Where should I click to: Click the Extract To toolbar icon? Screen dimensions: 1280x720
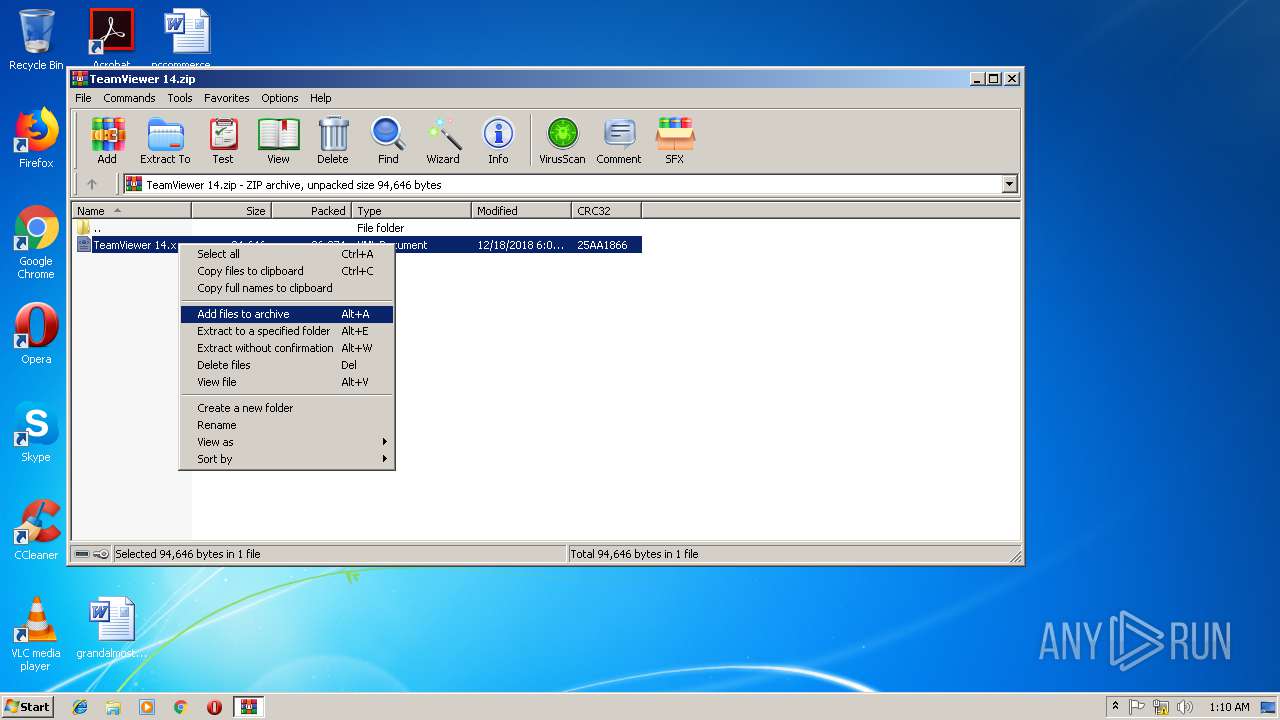point(165,140)
